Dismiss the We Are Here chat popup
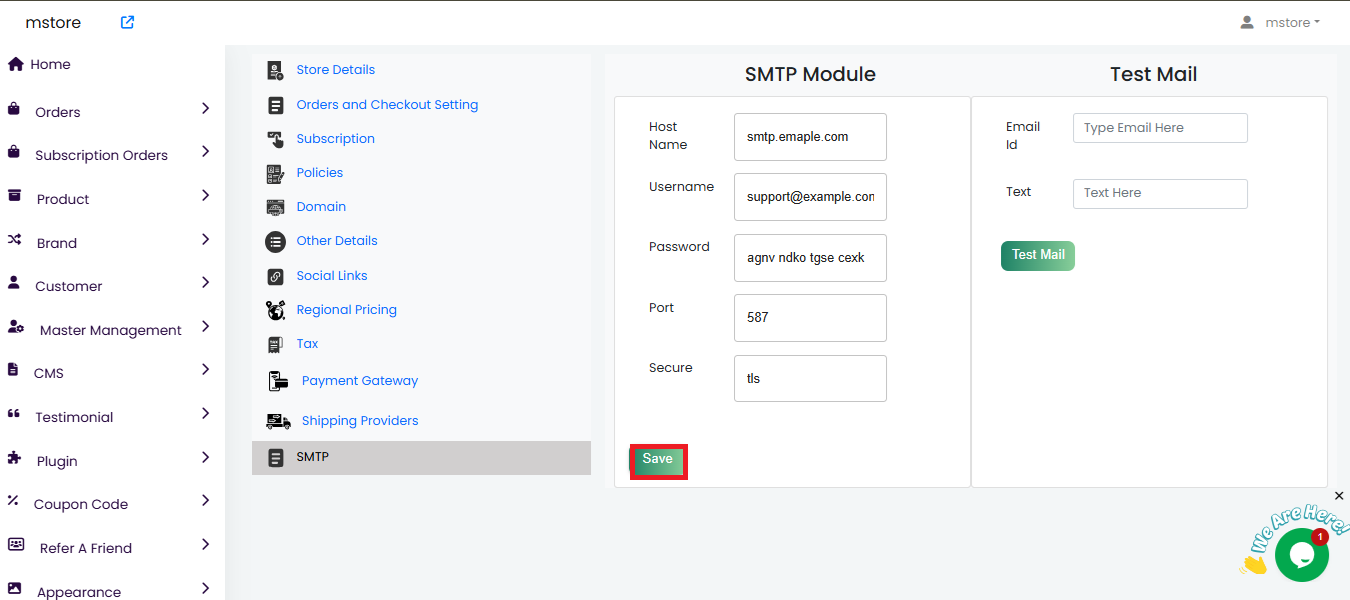Screen dimensions: 1350x600 tap(1339, 496)
